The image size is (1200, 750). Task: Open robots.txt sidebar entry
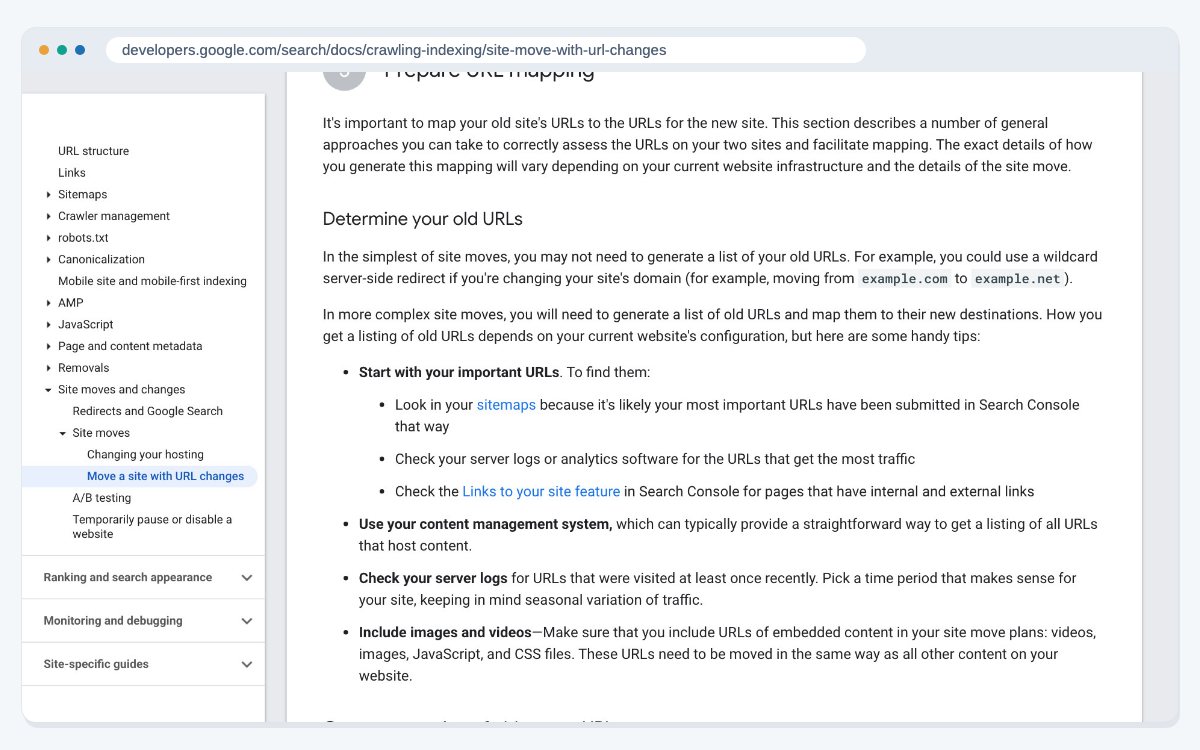(83, 238)
